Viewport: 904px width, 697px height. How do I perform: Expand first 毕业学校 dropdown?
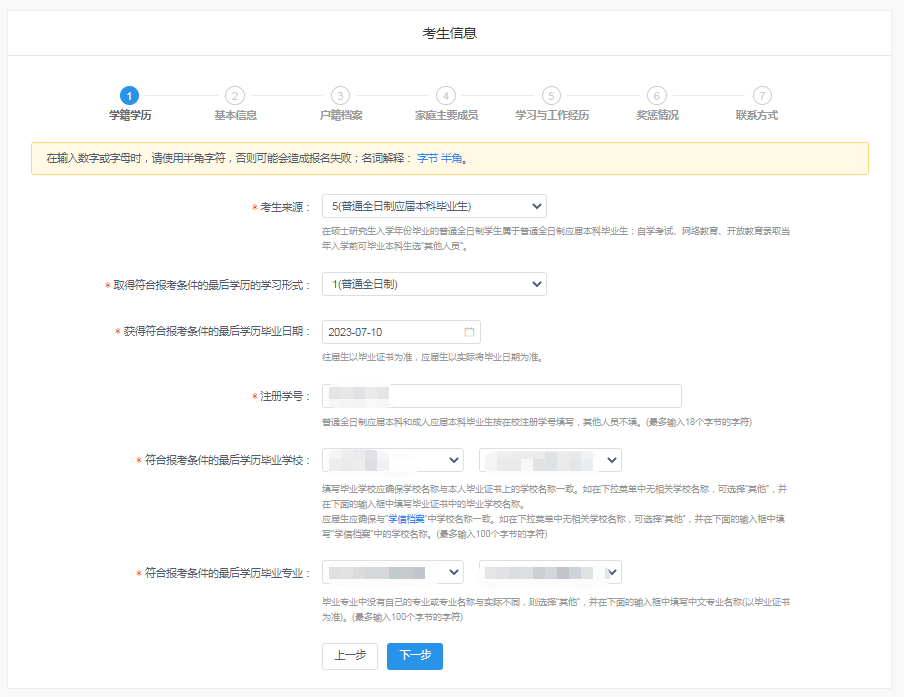click(x=392, y=460)
